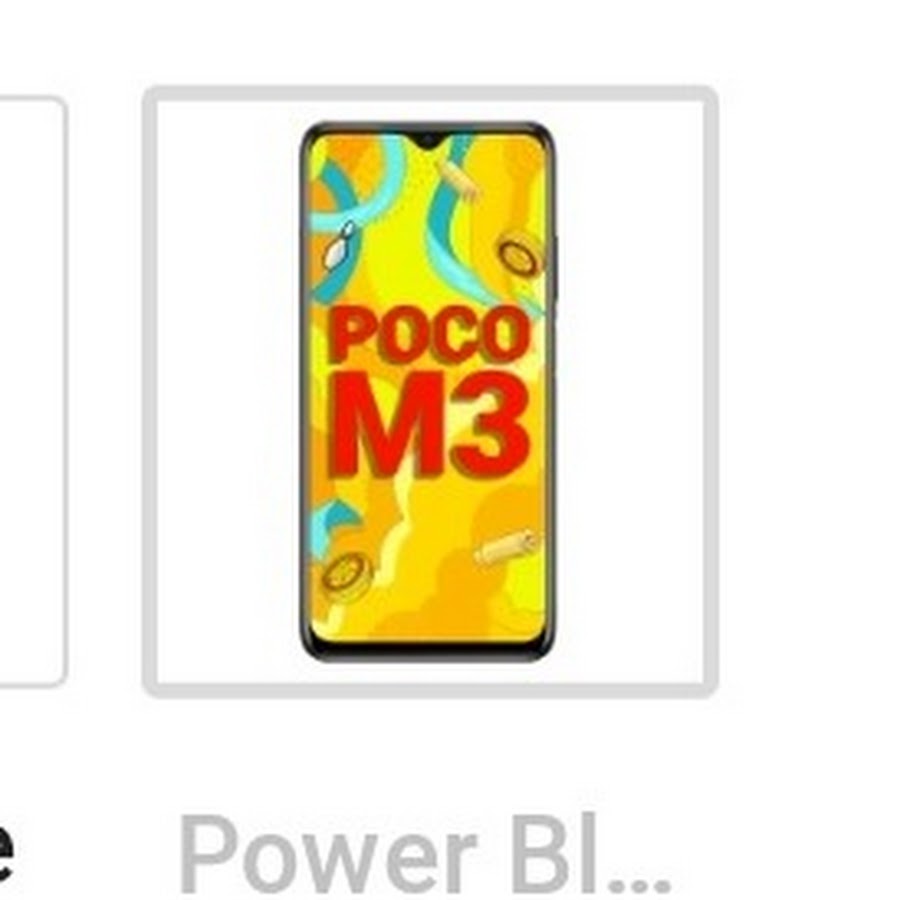
Task: Click the large red M3 logo
Action: pos(428,422)
